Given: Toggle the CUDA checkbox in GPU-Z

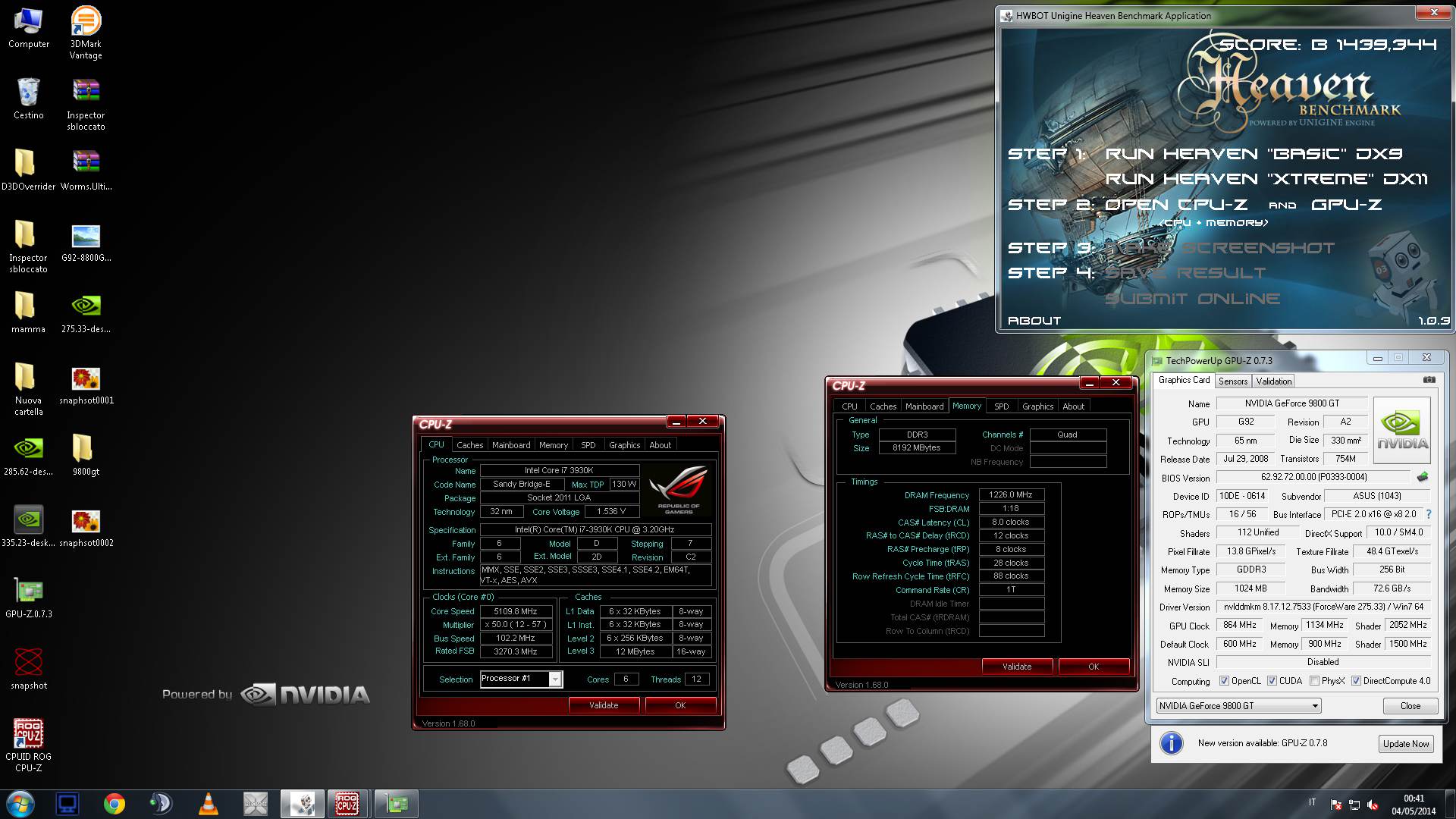Looking at the screenshot, I should click(1272, 681).
